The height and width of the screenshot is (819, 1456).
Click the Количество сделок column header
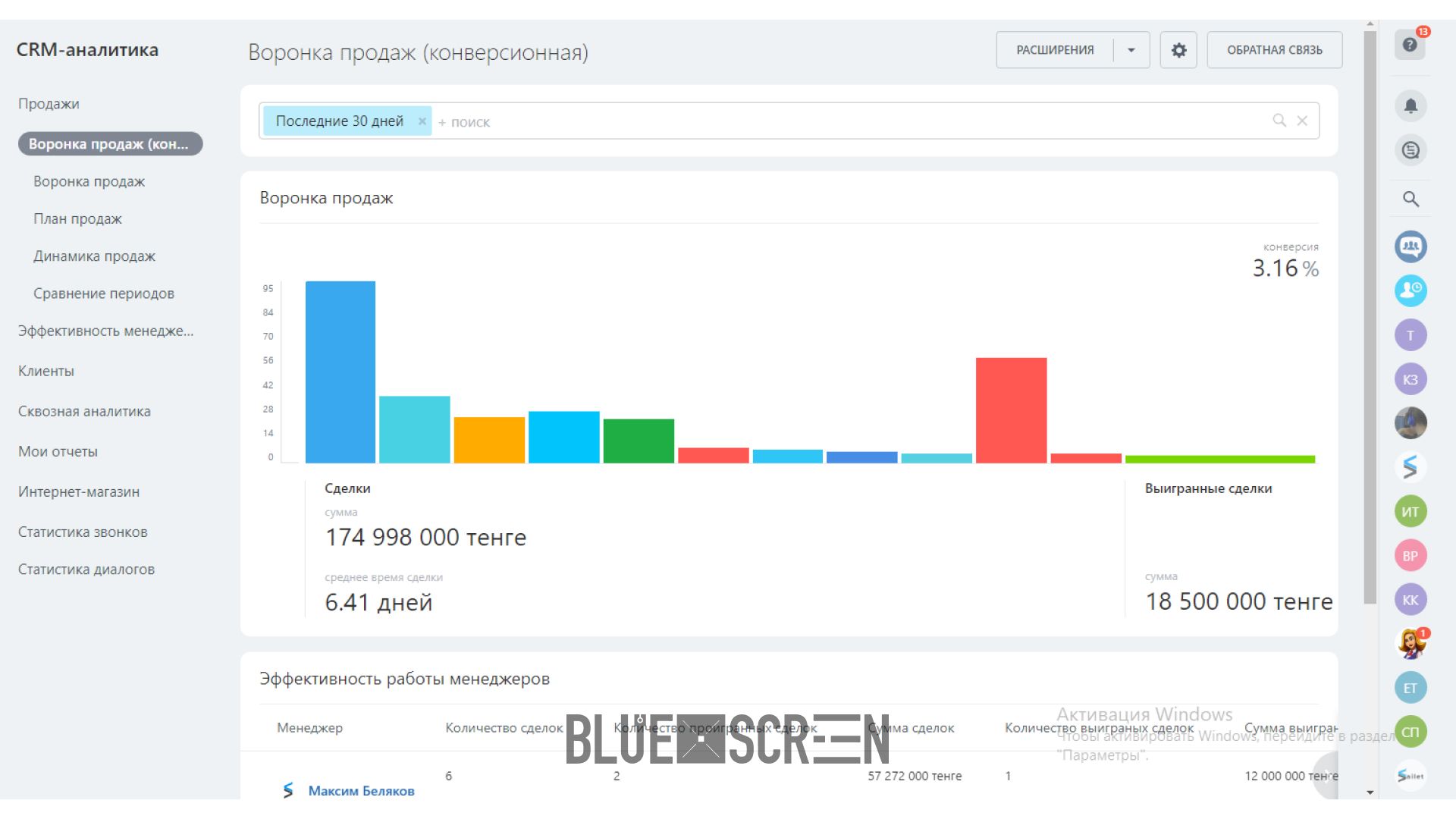point(504,728)
